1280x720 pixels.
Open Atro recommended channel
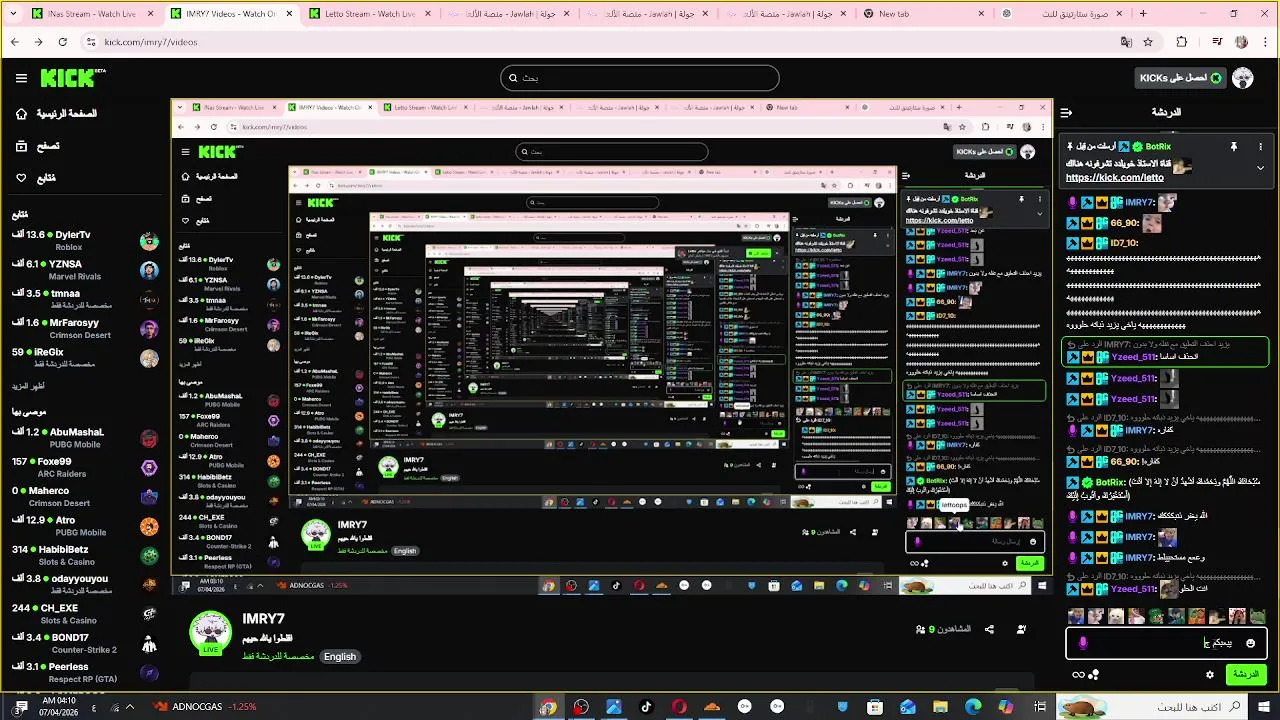pos(85,526)
